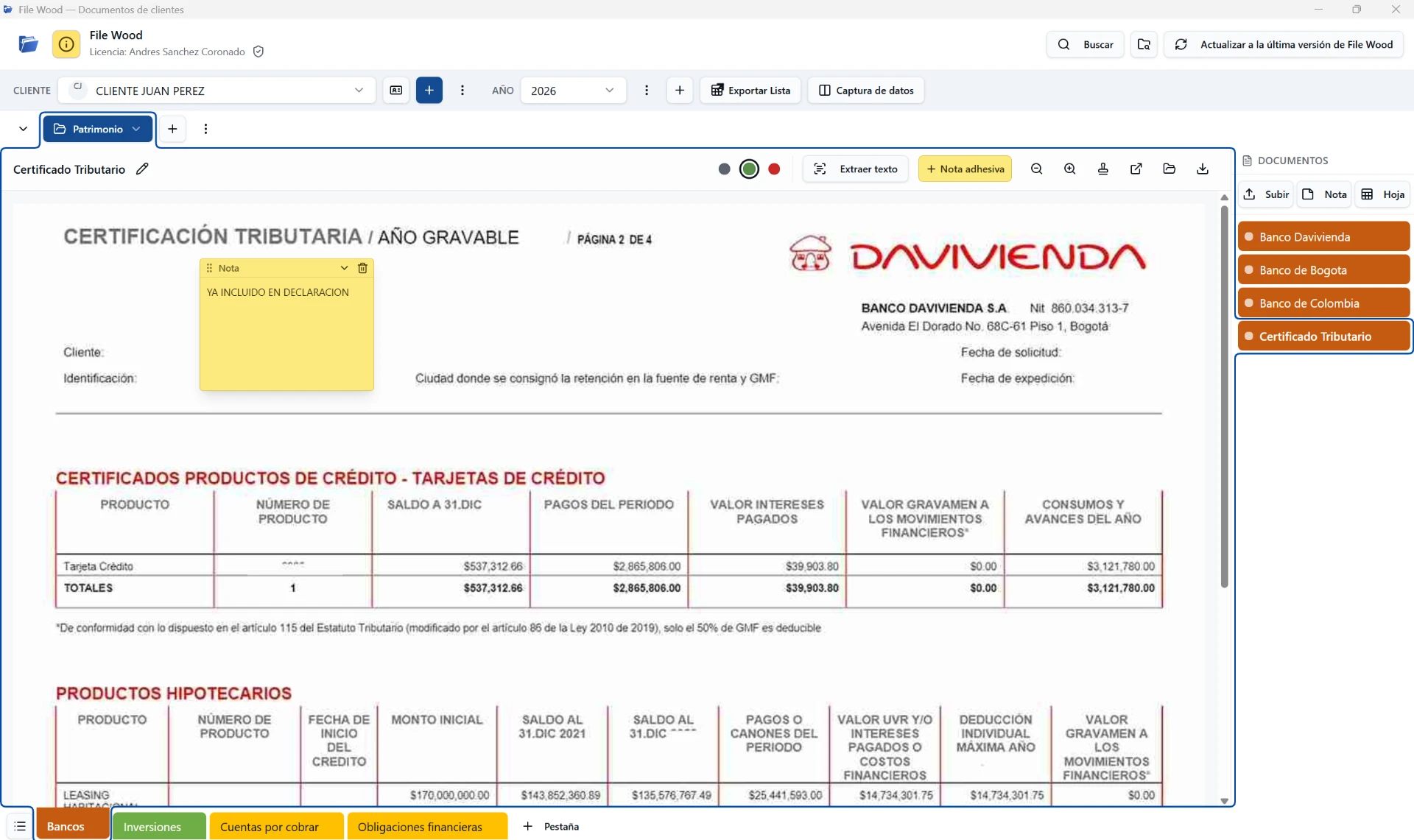Click Exportar Lista

click(750, 90)
